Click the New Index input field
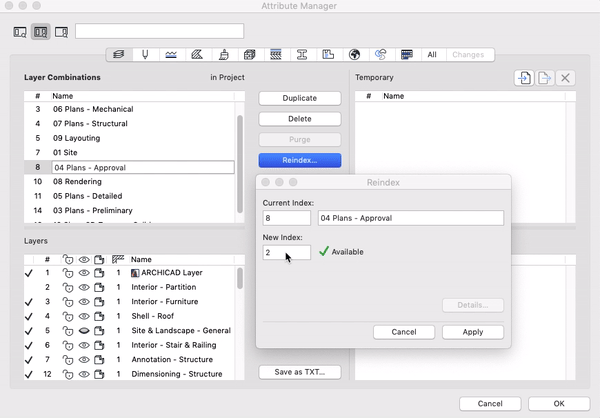 click(x=287, y=253)
